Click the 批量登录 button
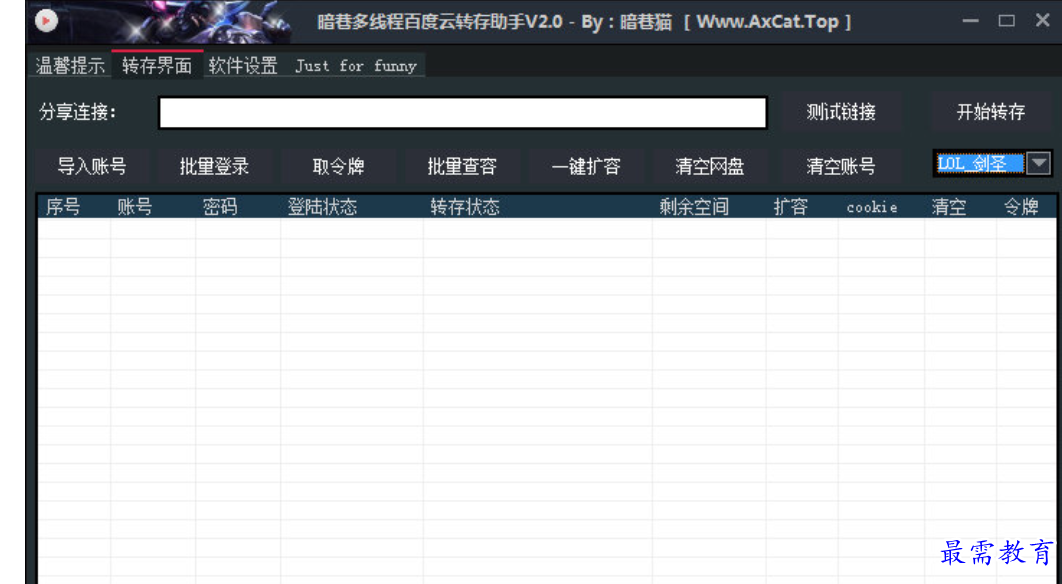 (215, 166)
